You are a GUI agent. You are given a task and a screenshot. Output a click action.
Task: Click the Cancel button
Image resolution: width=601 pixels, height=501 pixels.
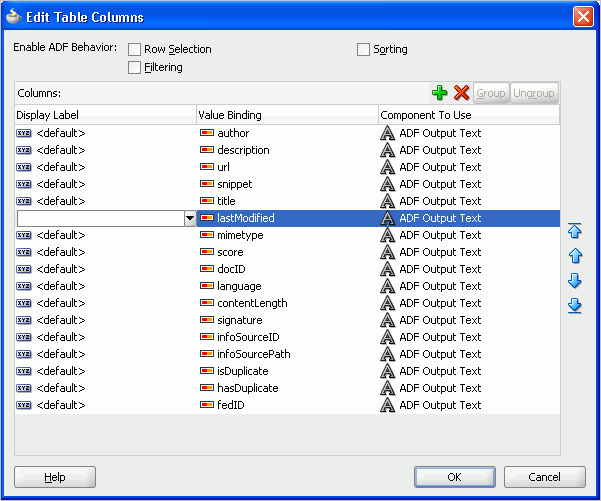click(x=544, y=477)
